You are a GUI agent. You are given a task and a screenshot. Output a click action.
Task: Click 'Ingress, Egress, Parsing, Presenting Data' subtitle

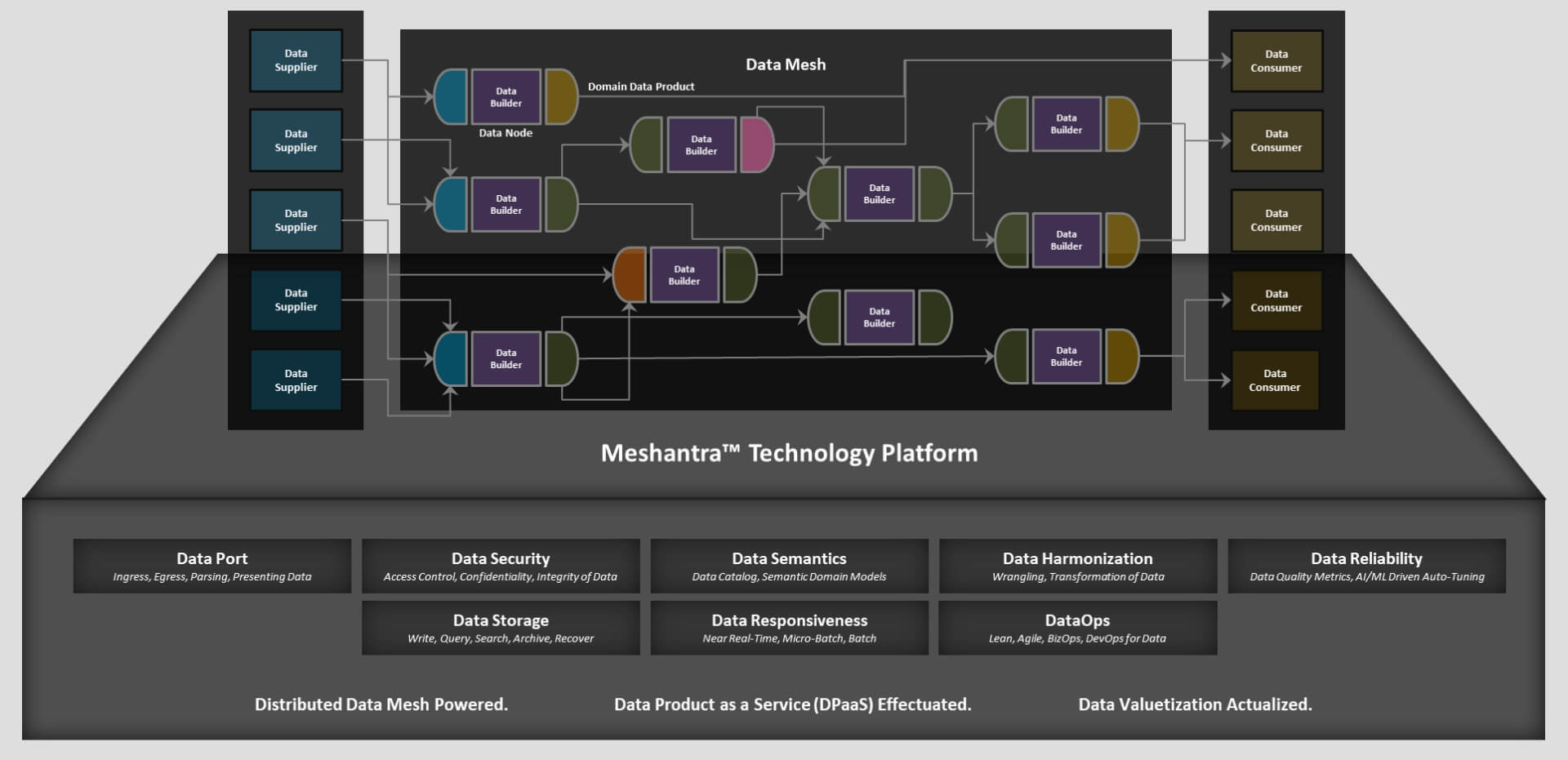[x=212, y=577]
